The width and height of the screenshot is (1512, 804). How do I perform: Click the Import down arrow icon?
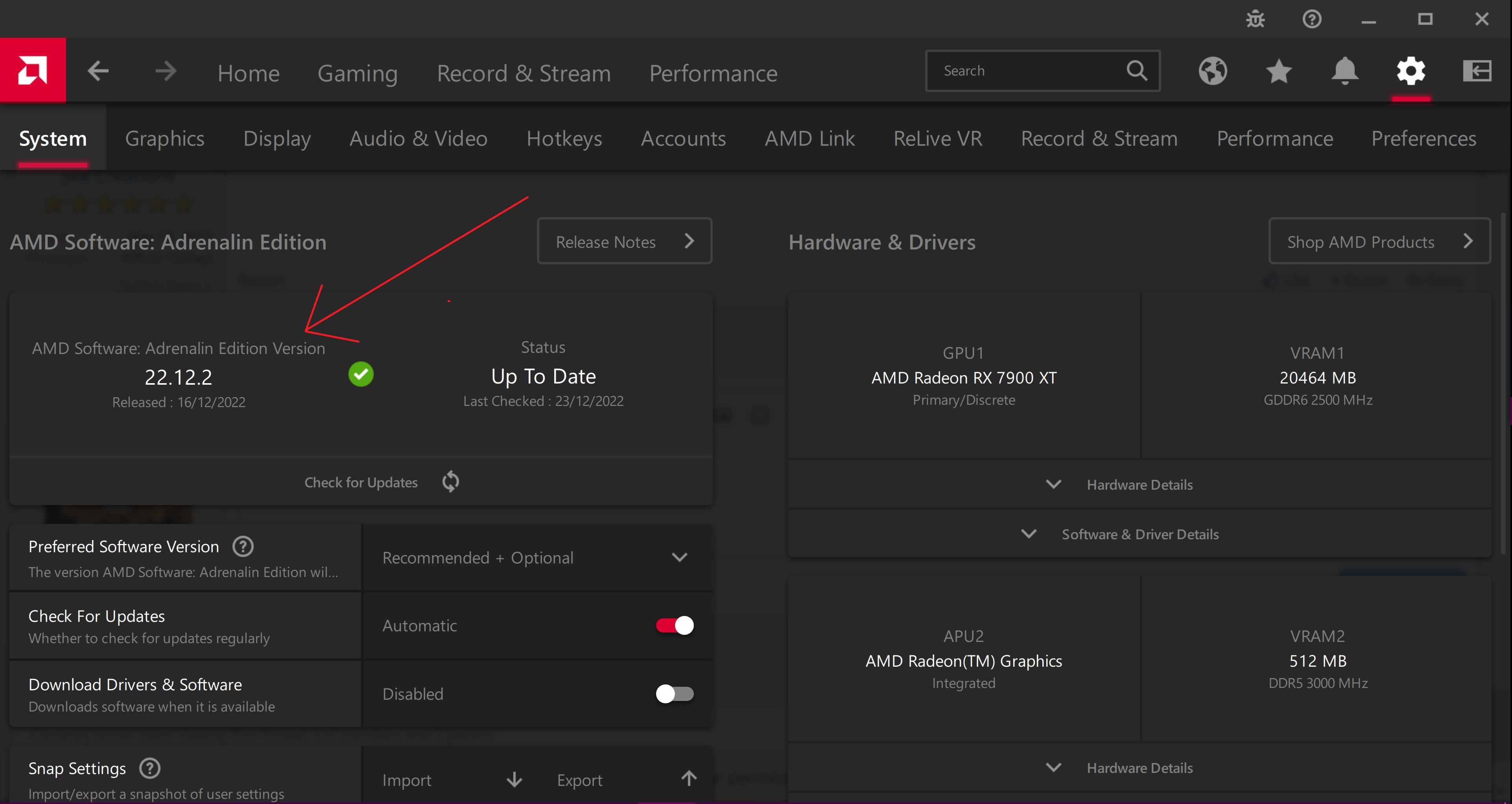(514, 779)
